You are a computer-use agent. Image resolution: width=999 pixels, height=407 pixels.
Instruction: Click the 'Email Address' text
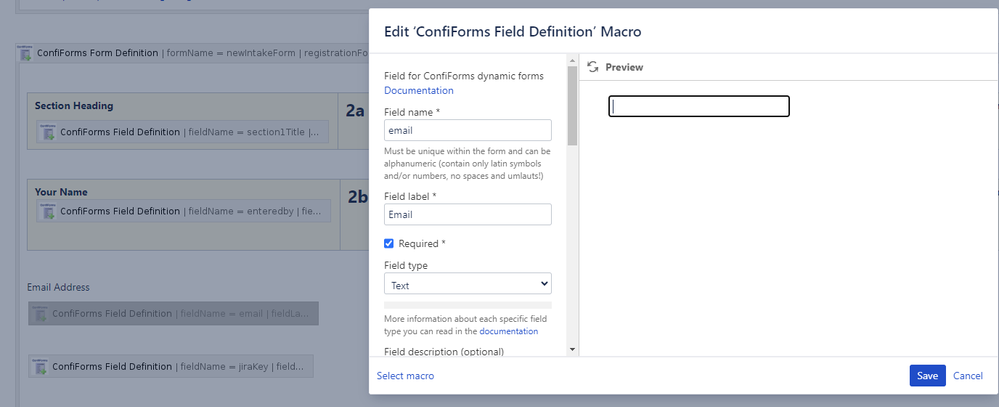pyautogui.click(x=59, y=287)
